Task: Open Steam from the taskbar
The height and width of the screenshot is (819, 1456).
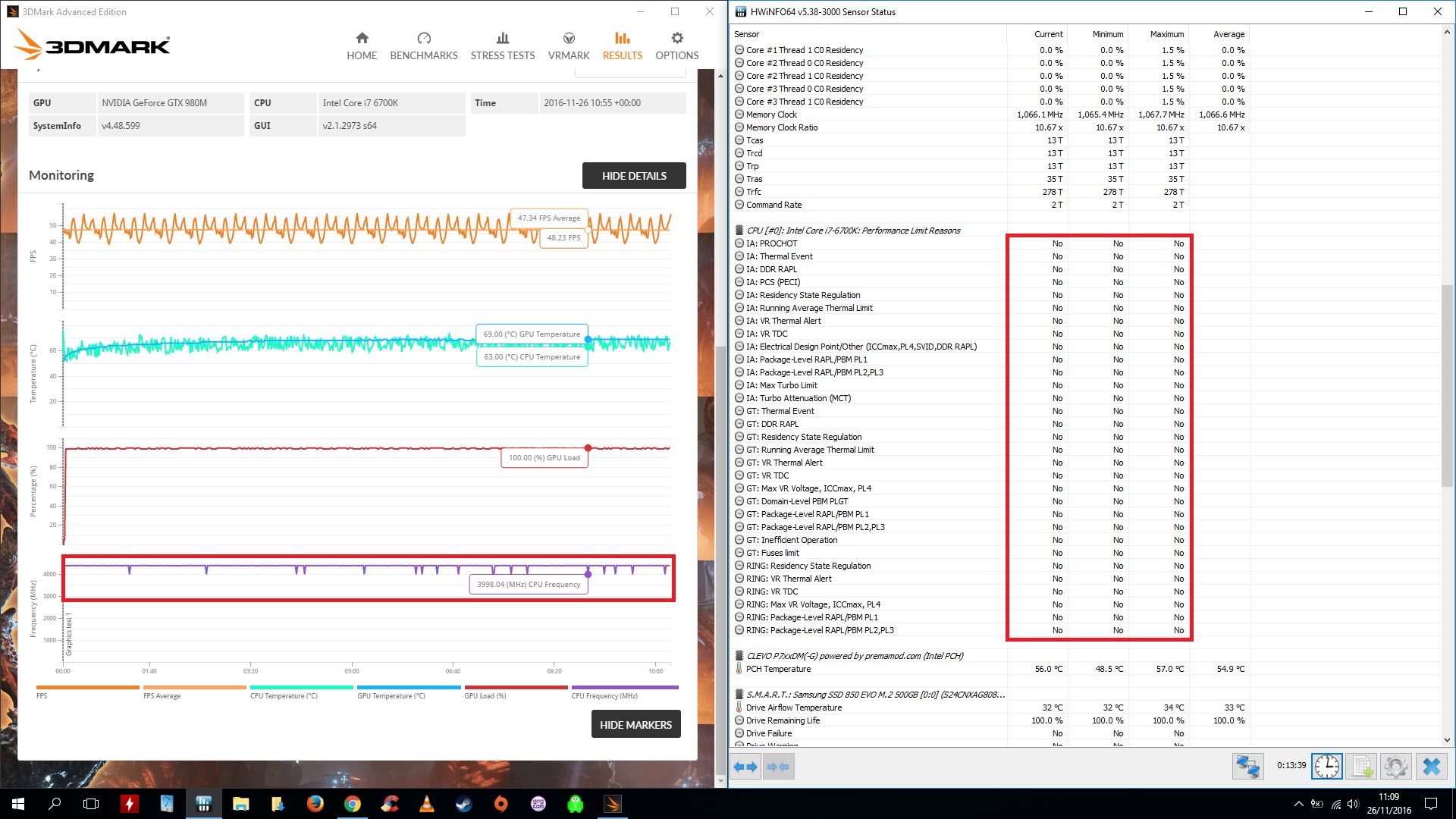Action: tap(463, 804)
